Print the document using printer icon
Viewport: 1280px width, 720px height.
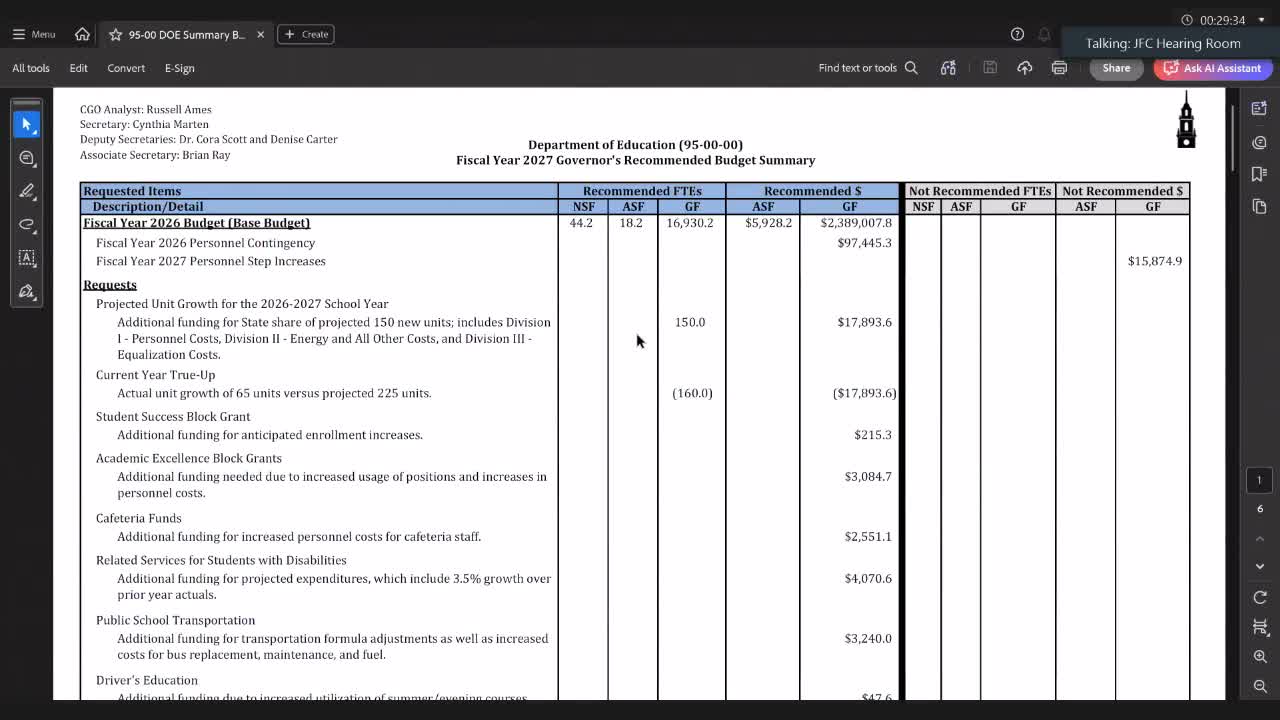point(1059,68)
